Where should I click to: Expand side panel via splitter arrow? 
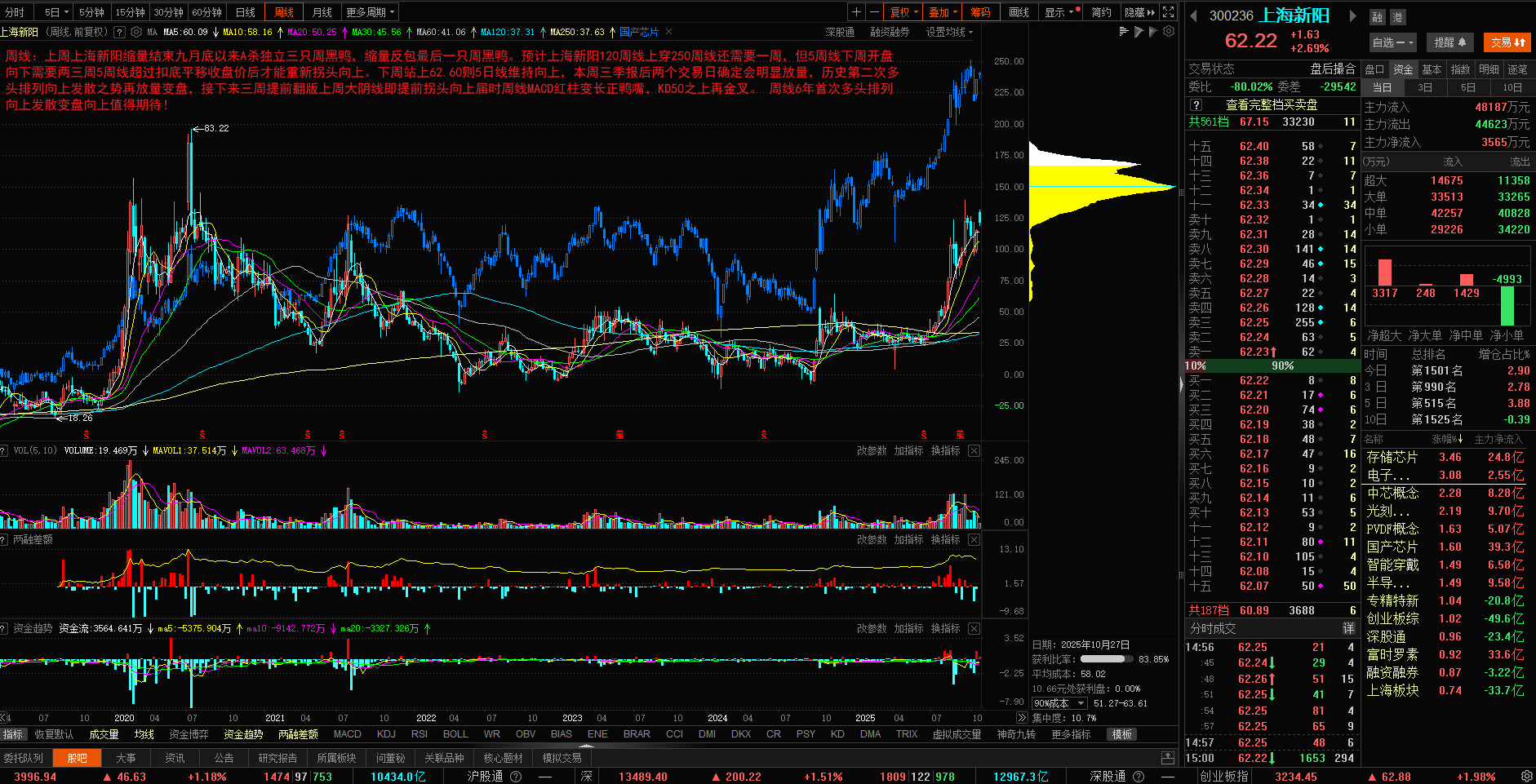1181,385
